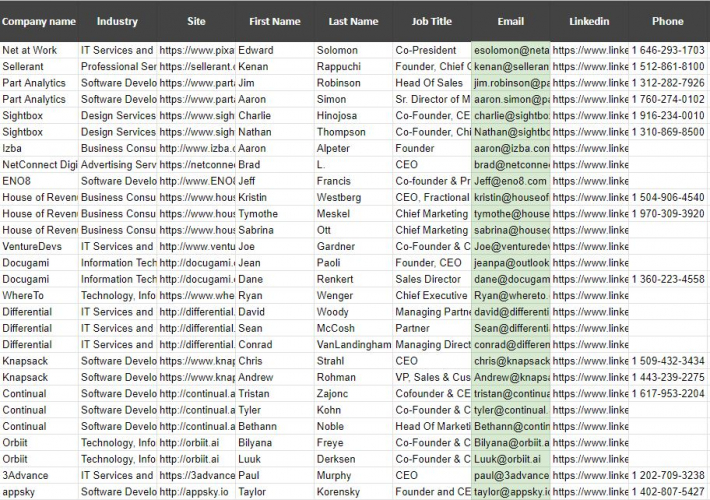710x500 pixels.
Task: Select the Job Title column header
Action: point(432,21)
